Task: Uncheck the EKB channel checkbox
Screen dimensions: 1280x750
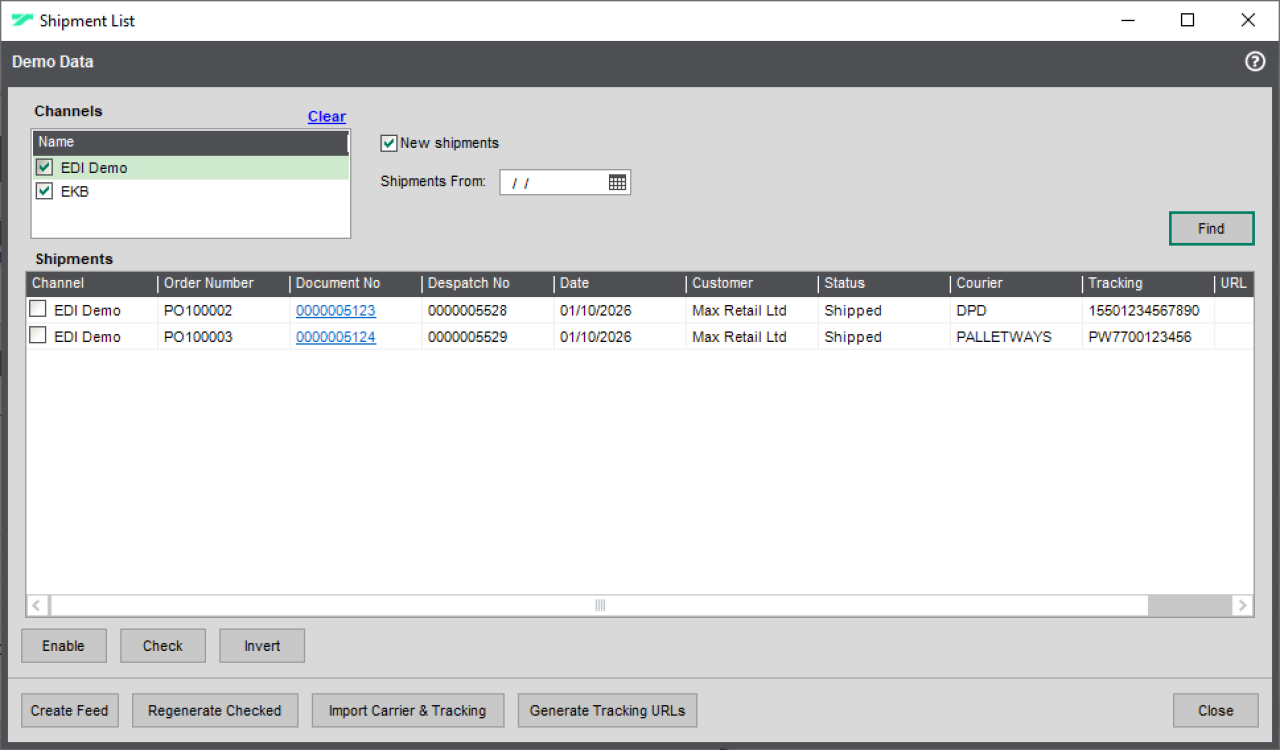Action: tap(44, 191)
